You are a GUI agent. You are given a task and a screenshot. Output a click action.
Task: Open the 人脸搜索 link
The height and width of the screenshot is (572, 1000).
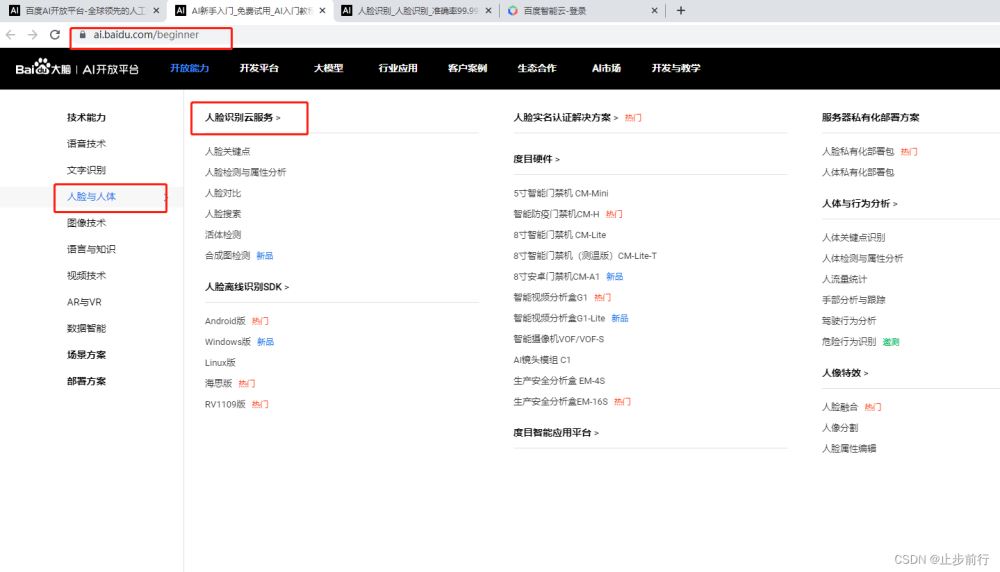[x=223, y=214]
